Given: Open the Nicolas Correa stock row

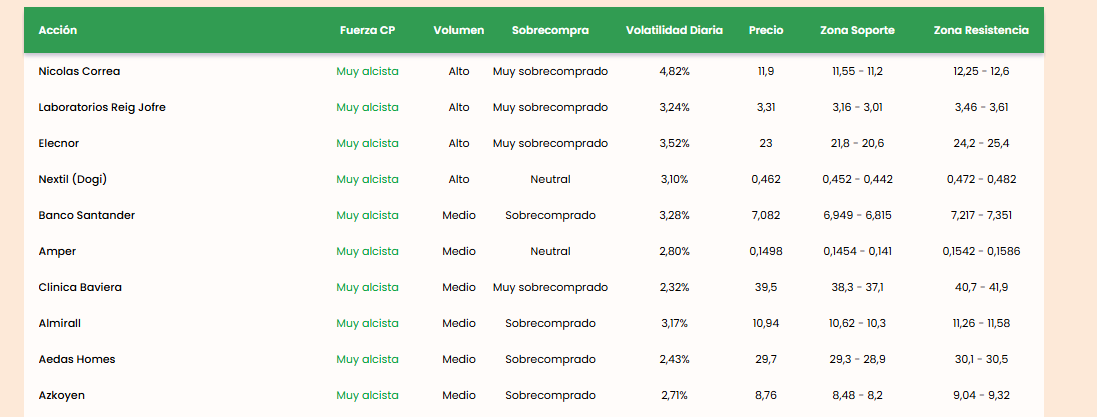Looking at the screenshot, I should [x=79, y=71].
